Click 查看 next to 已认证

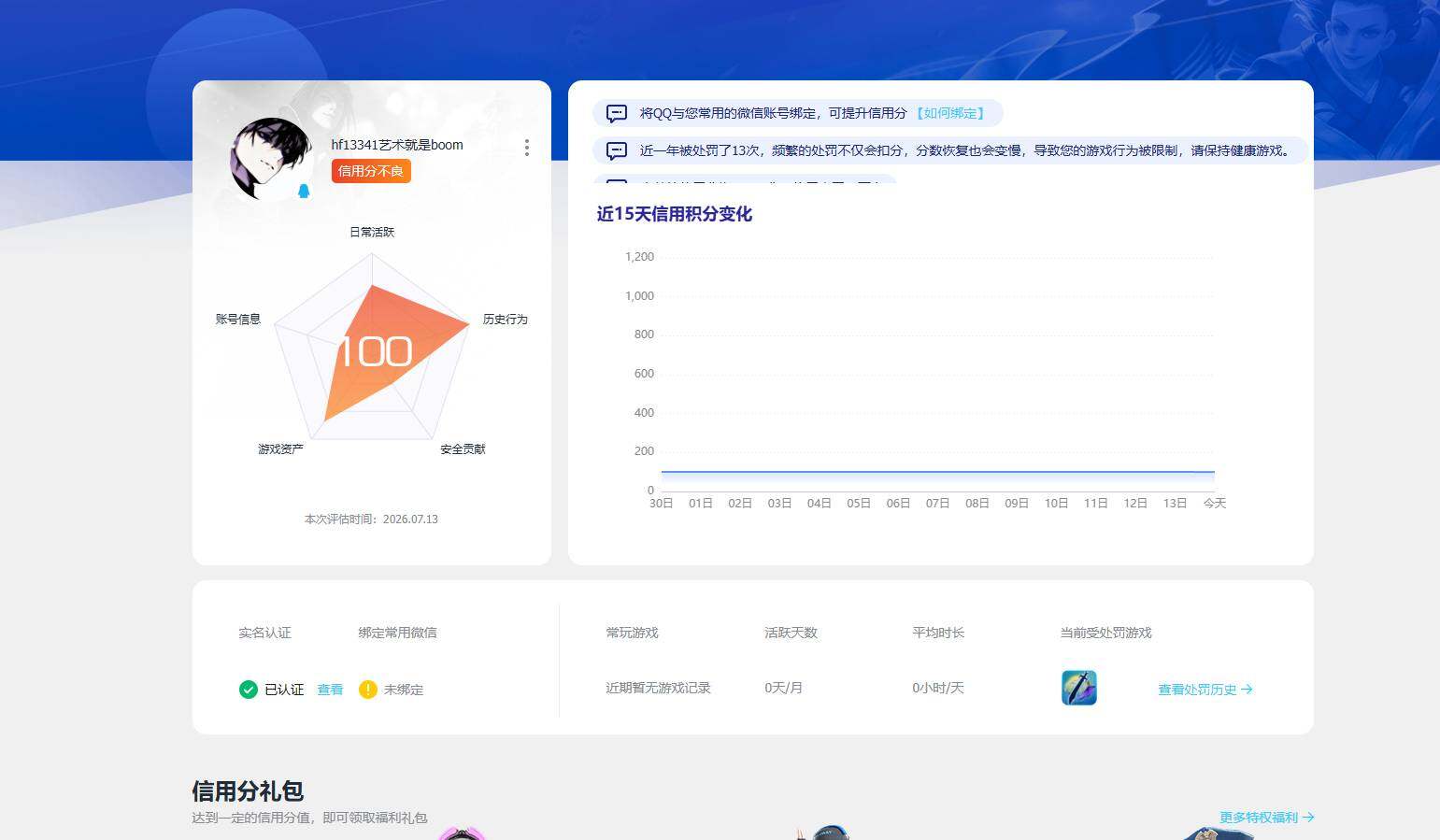coord(330,690)
